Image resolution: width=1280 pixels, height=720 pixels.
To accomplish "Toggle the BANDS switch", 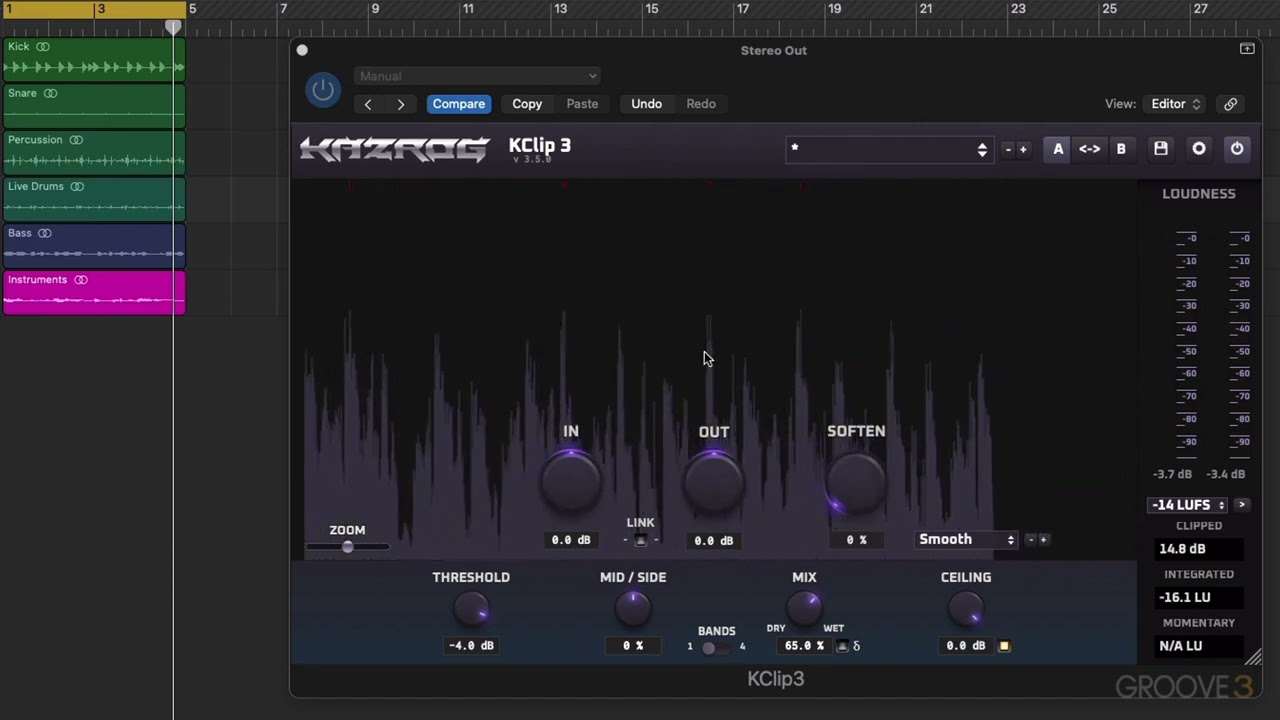I will (x=716, y=647).
